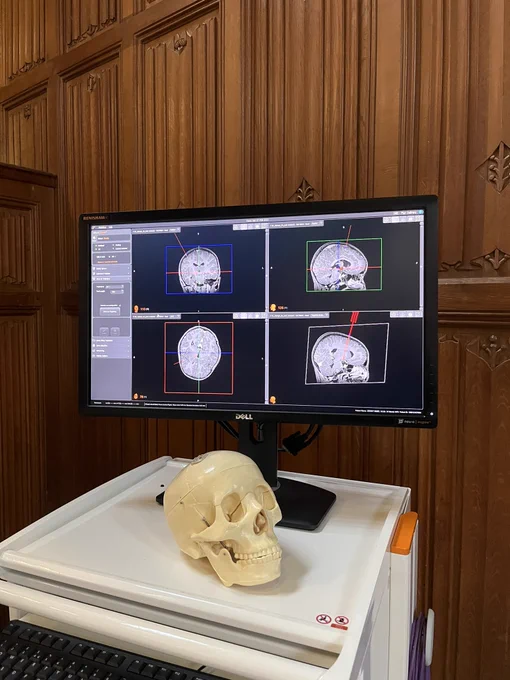Screen dimensions: 510x680
Task: Expand the first collapsed section in the lower sidebar group
Action: tap(111, 340)
